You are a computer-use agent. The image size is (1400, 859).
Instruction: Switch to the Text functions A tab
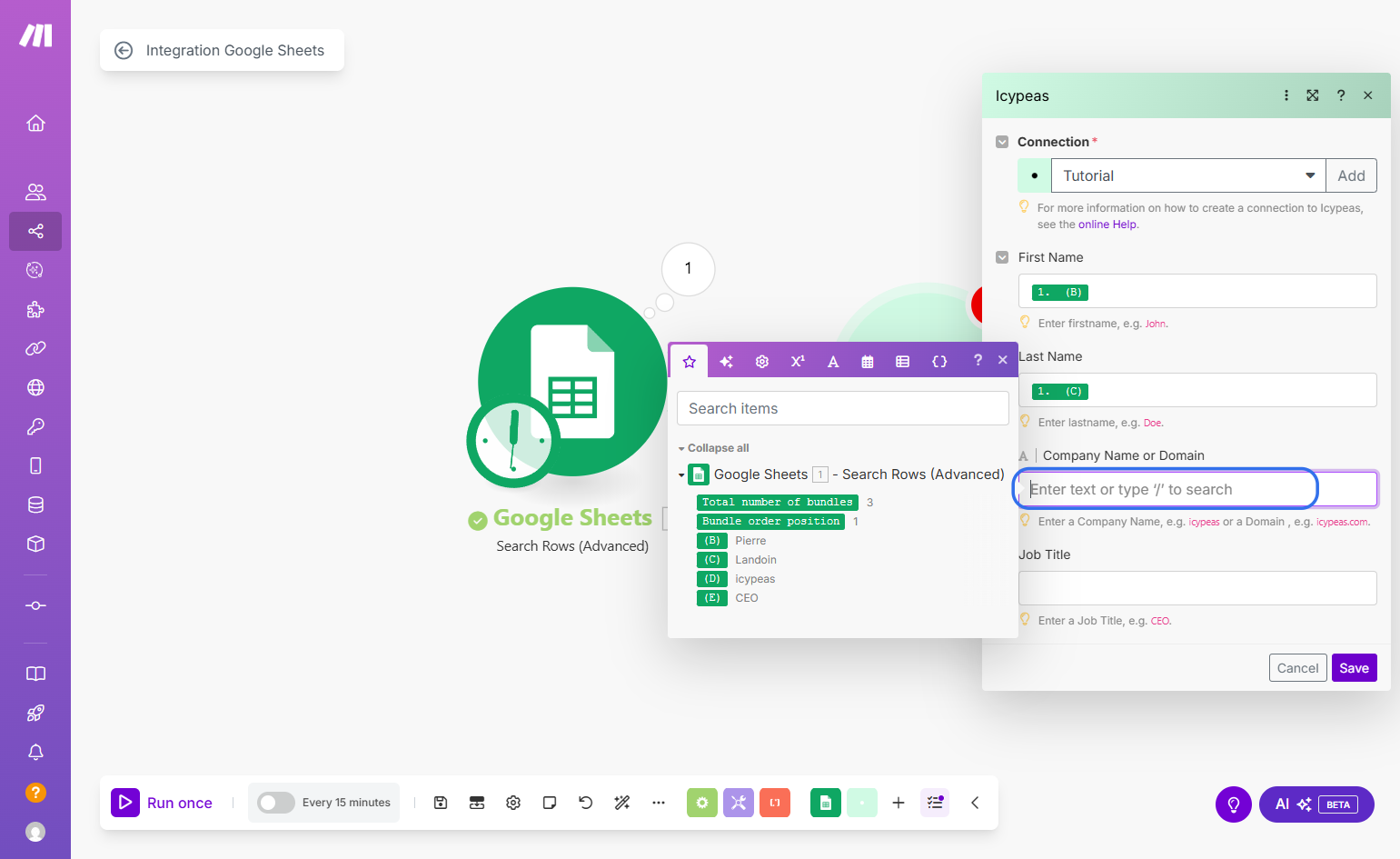(833, 361)
